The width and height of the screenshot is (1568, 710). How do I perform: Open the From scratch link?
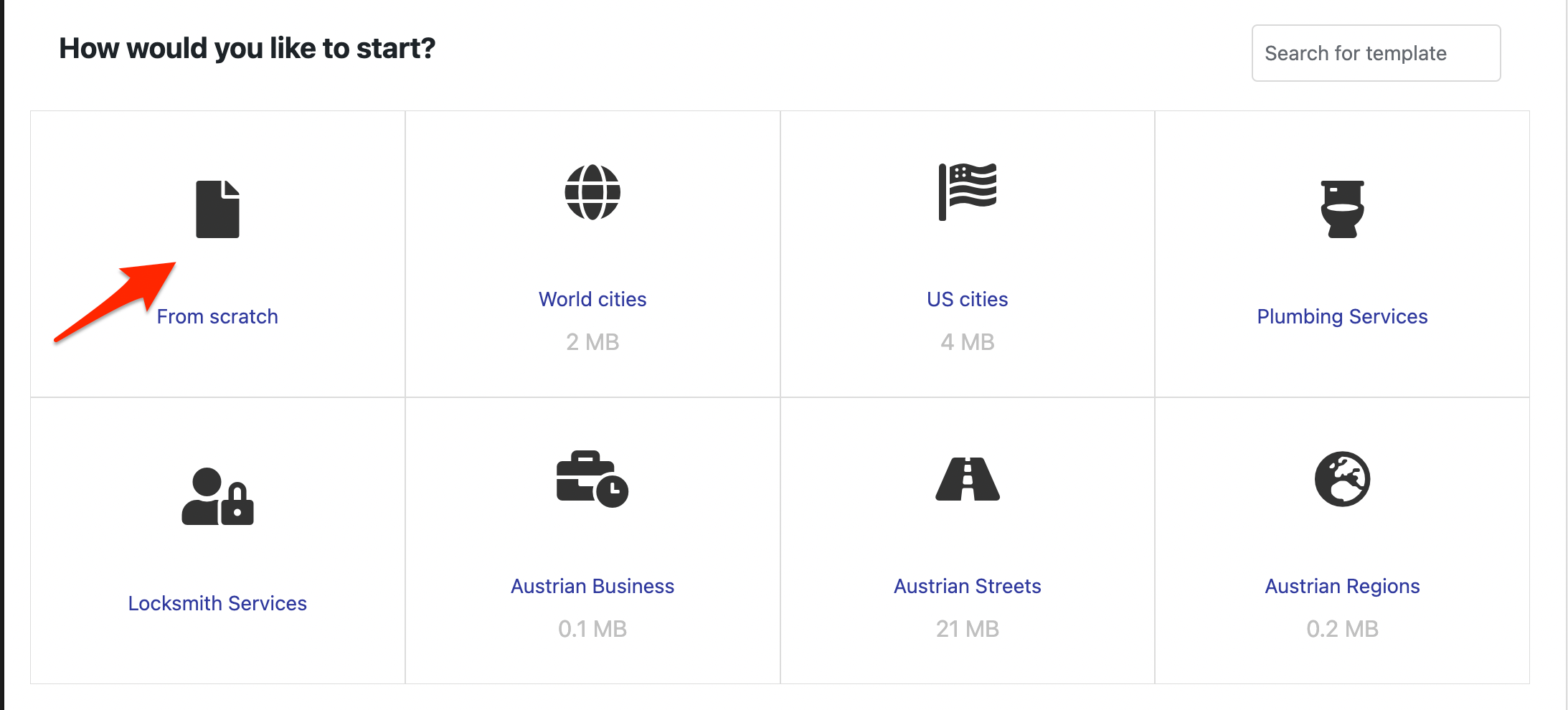click(217, 316)
